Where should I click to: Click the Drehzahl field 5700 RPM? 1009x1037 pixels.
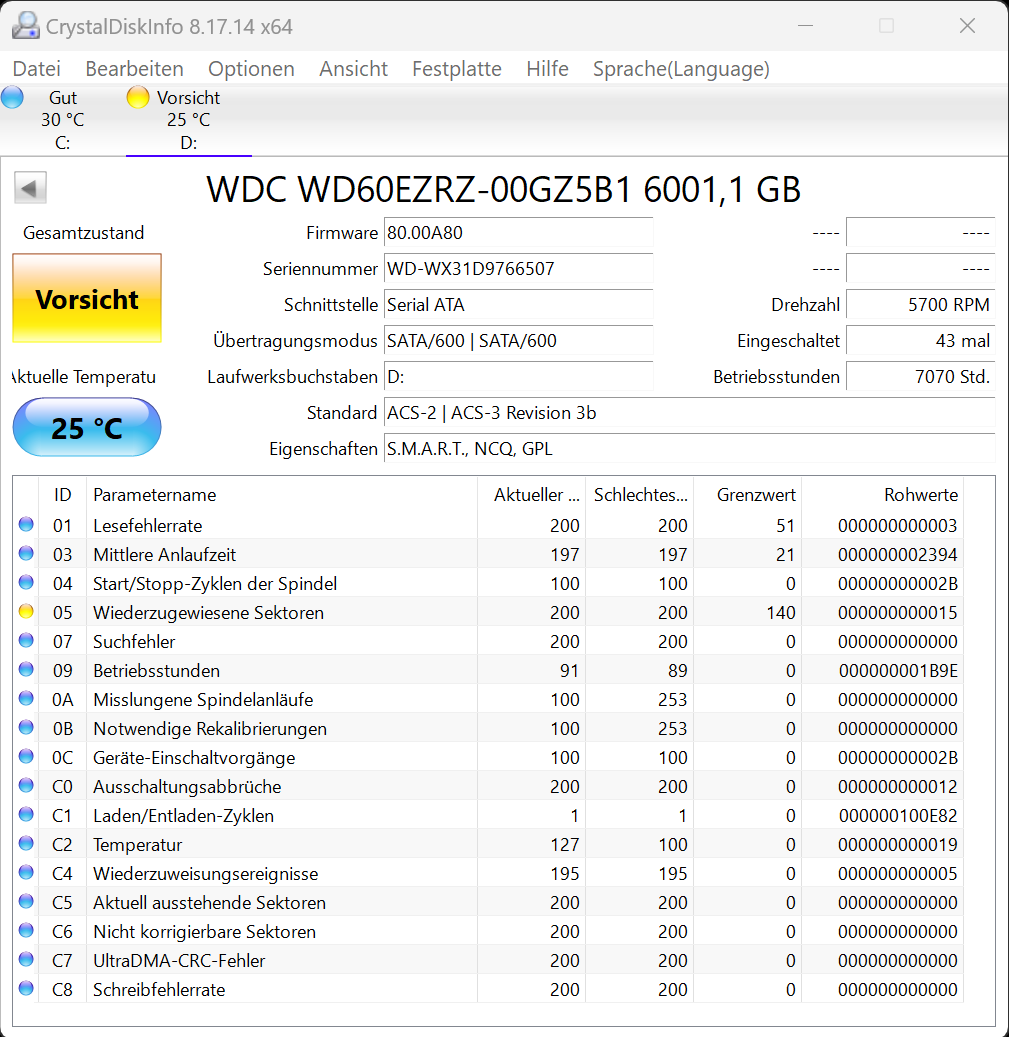pyautogui.click(x=920, y=305)
